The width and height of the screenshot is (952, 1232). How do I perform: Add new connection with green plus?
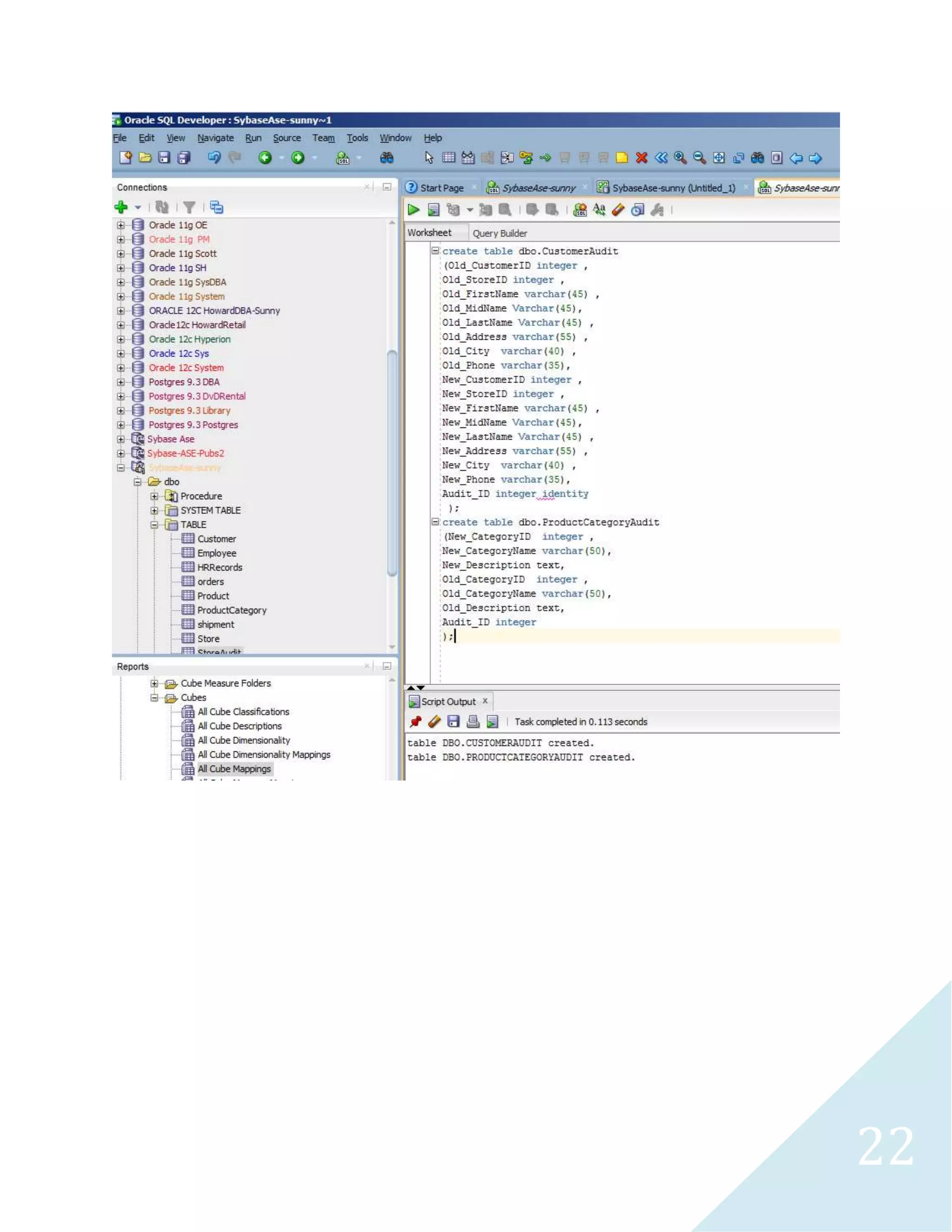pos(121,207)
